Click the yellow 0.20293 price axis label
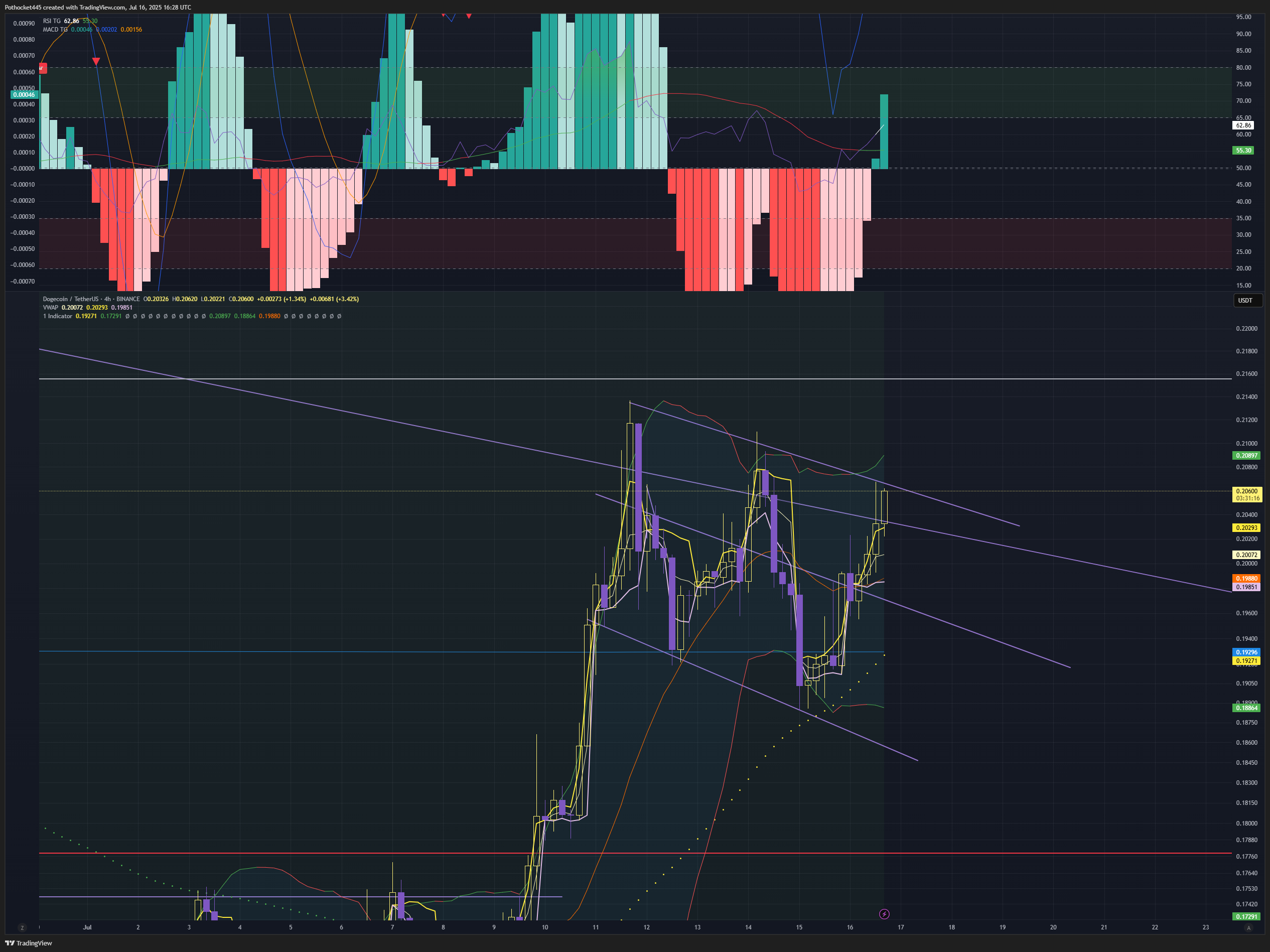The width and height of the screenshot is (1270, 952). point(1246,527)
